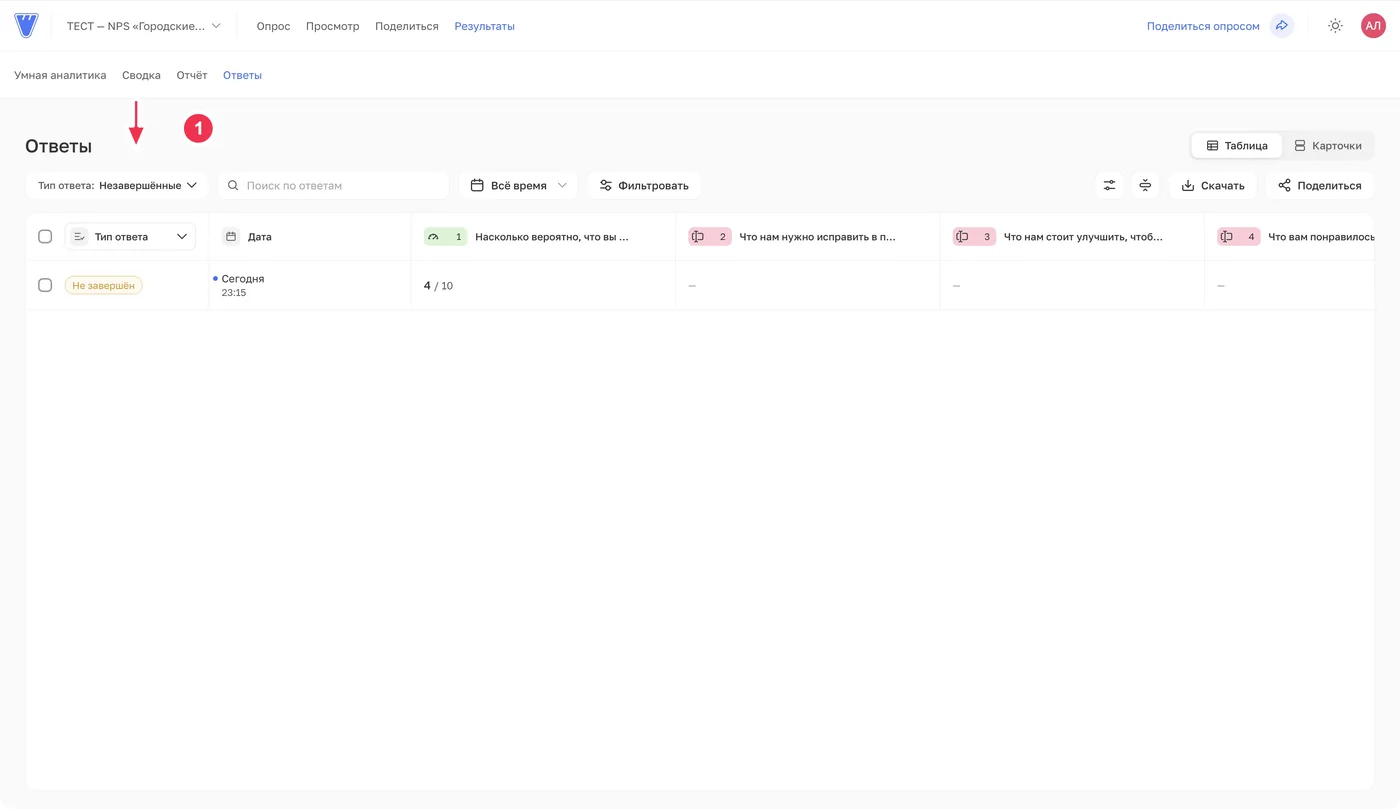Click the row height adjust icon

(x=1145, y=185)
